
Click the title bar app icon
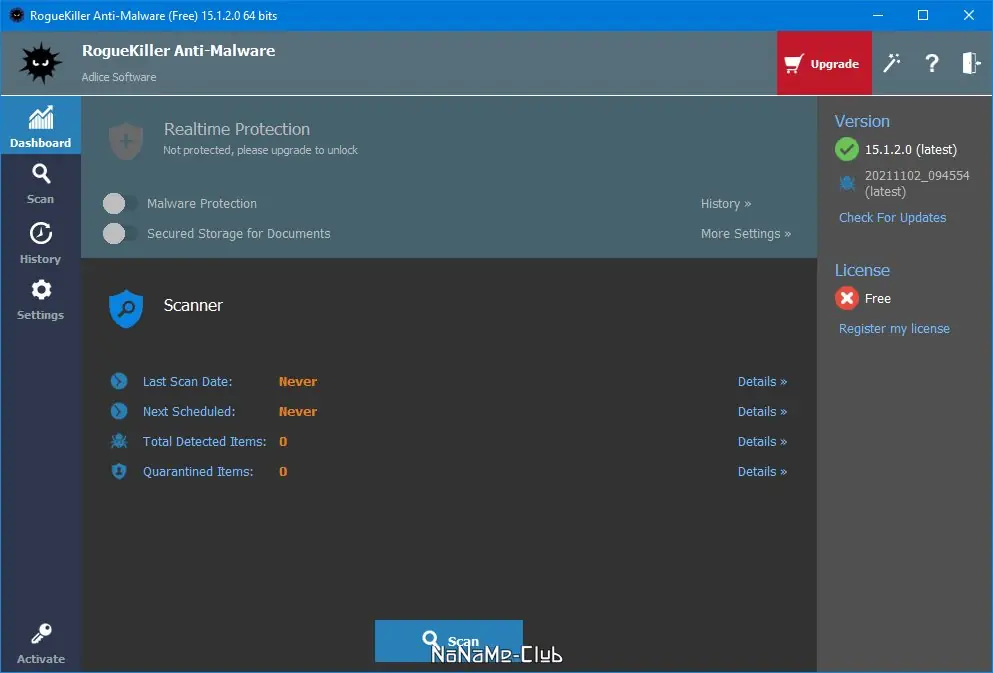coord(17,15)
